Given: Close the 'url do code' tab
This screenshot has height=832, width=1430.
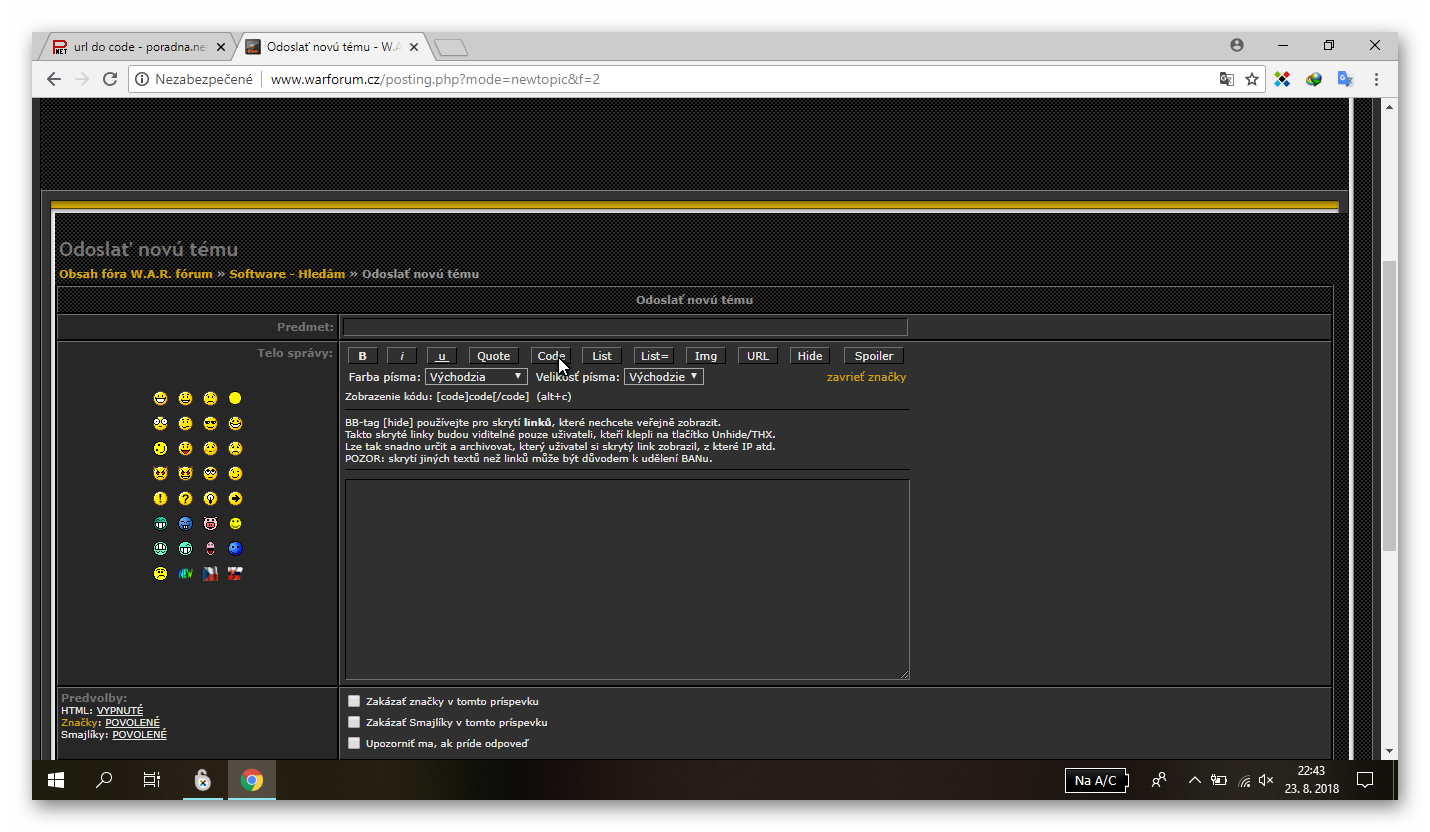Looking at the screenshot, I should click(x=221, y=47).
